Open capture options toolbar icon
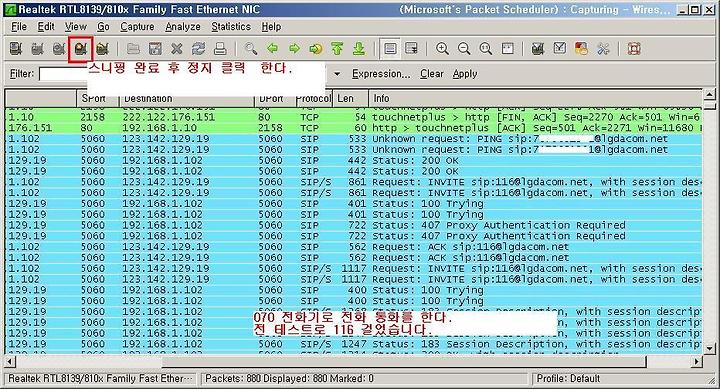 point(37,49)
